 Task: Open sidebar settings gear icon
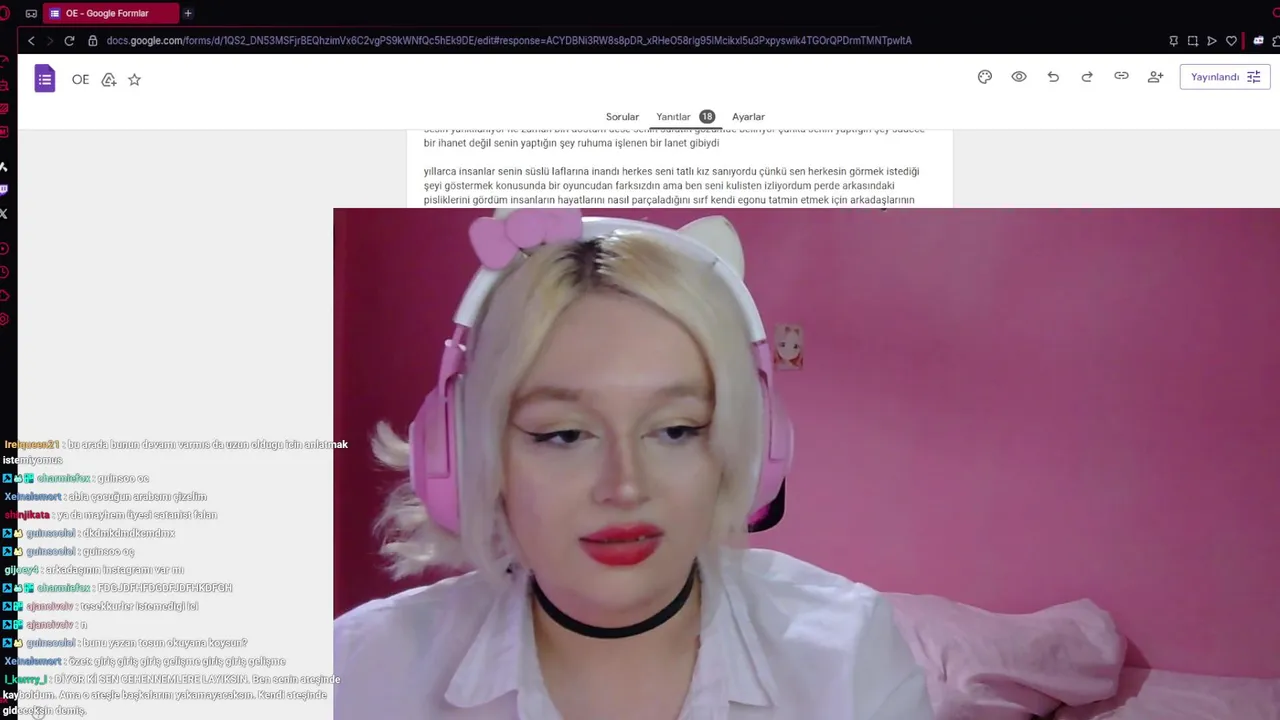coord(4,319)
